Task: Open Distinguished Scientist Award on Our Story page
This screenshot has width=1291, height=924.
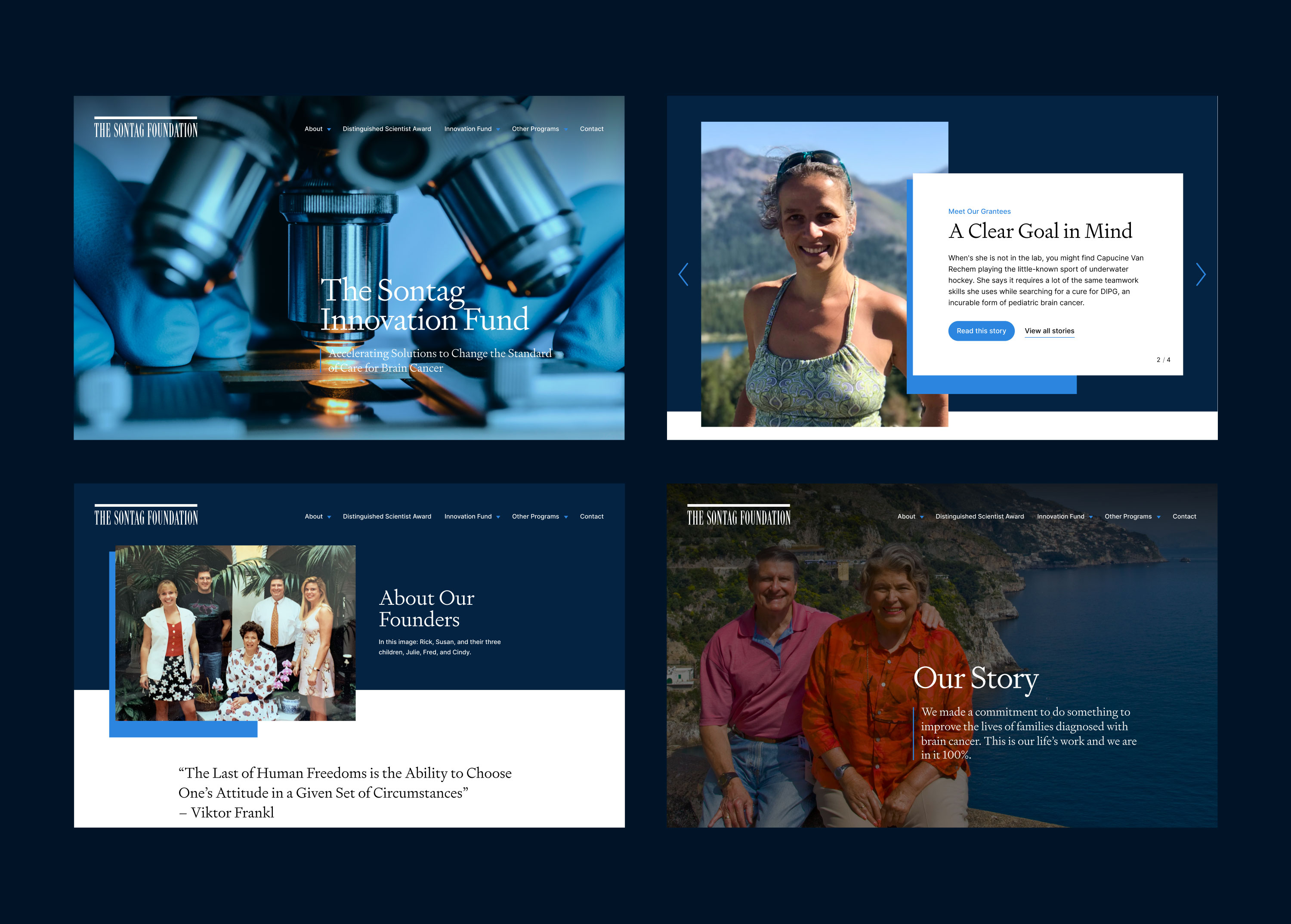Action: click(979, 517)
